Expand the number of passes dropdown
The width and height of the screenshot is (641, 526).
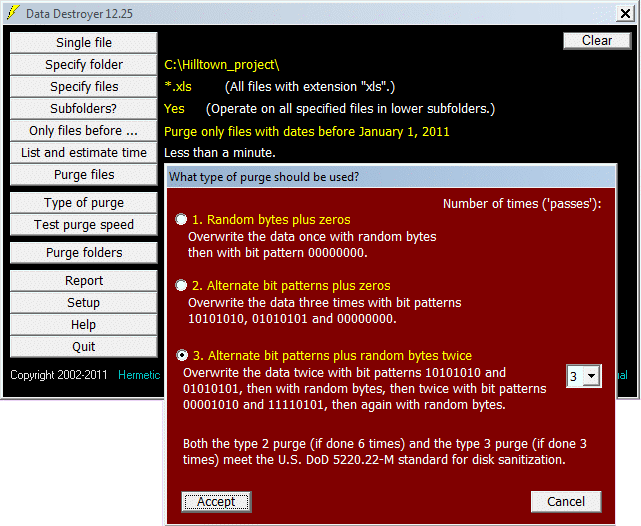click(x=592, y=376)
